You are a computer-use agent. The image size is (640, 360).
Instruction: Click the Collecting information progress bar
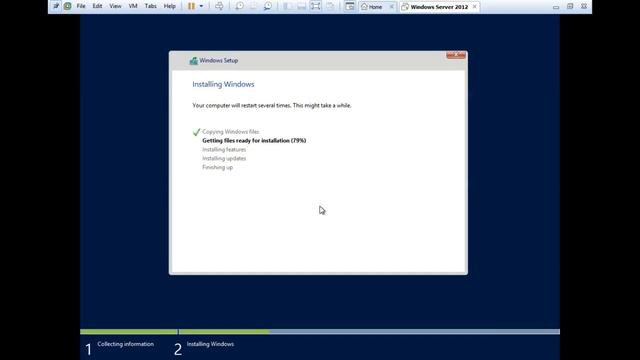click(x=129, y=332)
